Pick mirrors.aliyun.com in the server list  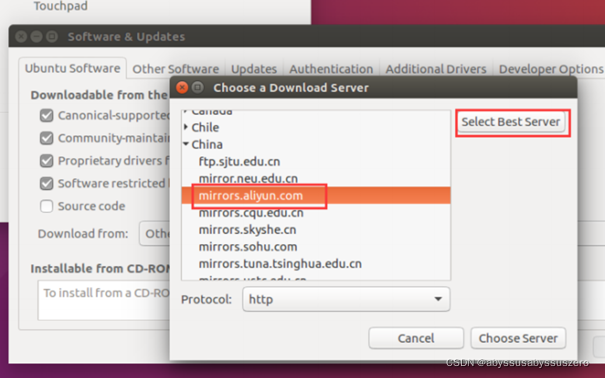pos(316,196)
